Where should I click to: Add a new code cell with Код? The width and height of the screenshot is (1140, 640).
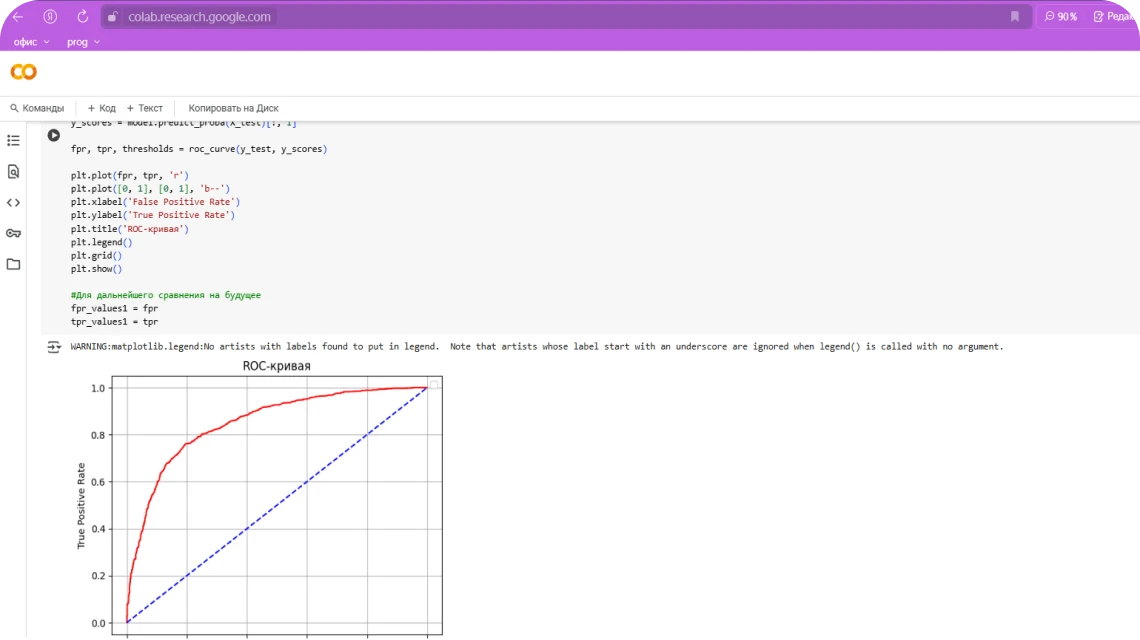click(x=102, y=108)
